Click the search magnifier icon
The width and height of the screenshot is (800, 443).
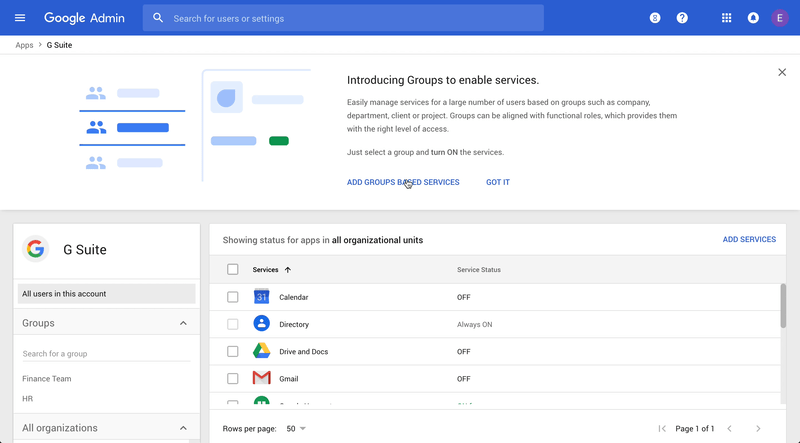(158, 18)
